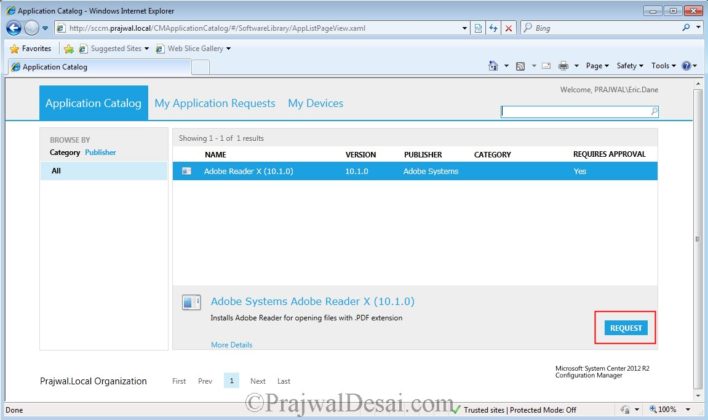Image resolution: width=708 pixels, height=420 pixels.
Task: Click the Refresh page icon
Action: pyautogui.click(x=494, y=28)
